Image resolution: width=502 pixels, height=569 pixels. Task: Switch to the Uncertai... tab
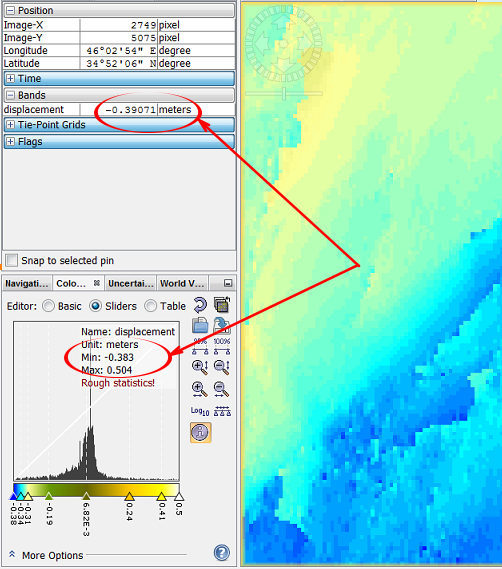click(x=131, y=283)
